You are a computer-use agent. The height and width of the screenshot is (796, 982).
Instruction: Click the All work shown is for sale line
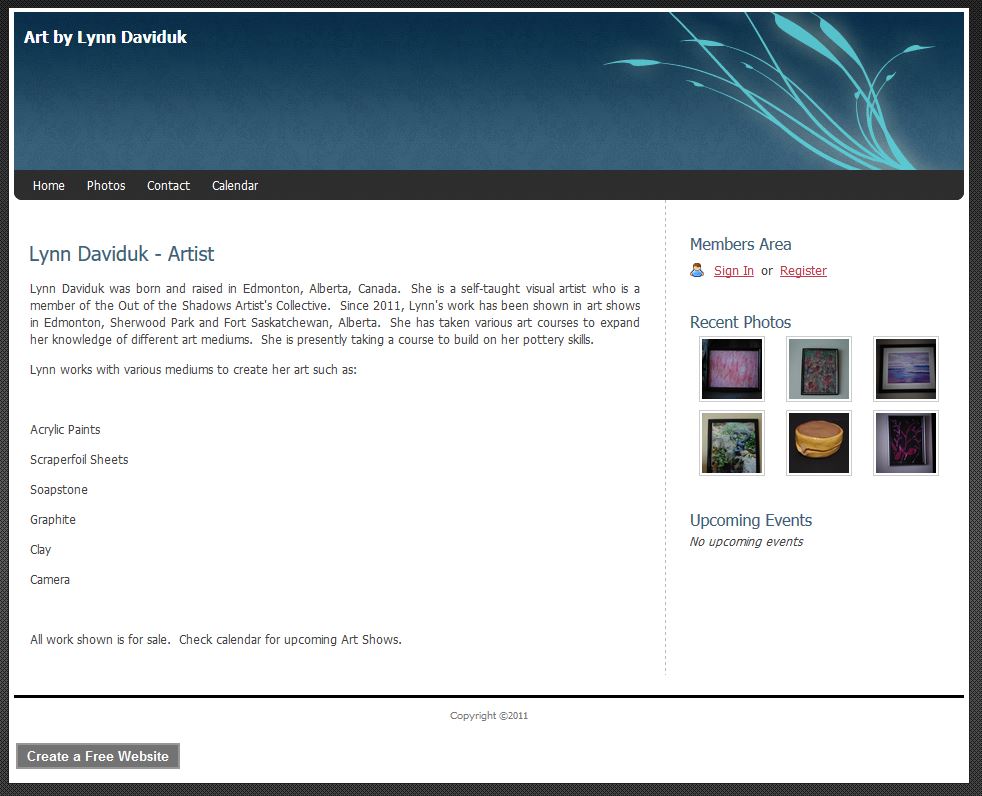click(215, 639)
